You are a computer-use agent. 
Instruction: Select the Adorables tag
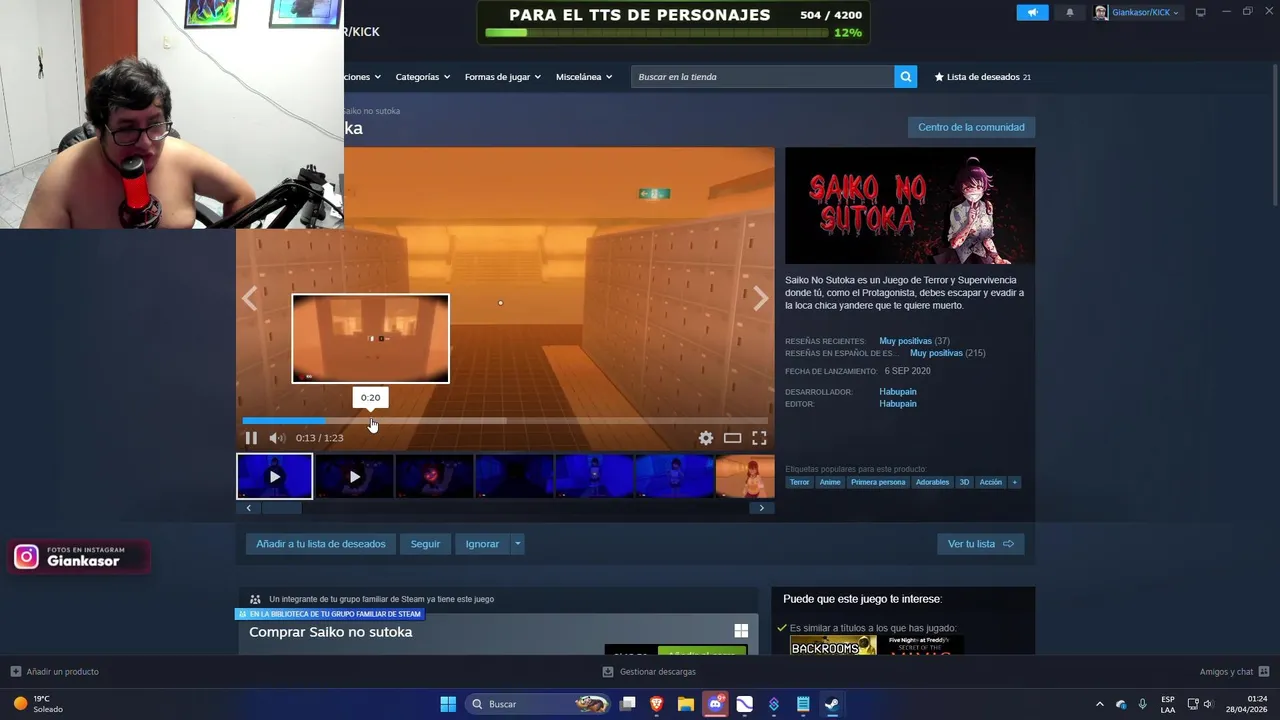[932, 482]
